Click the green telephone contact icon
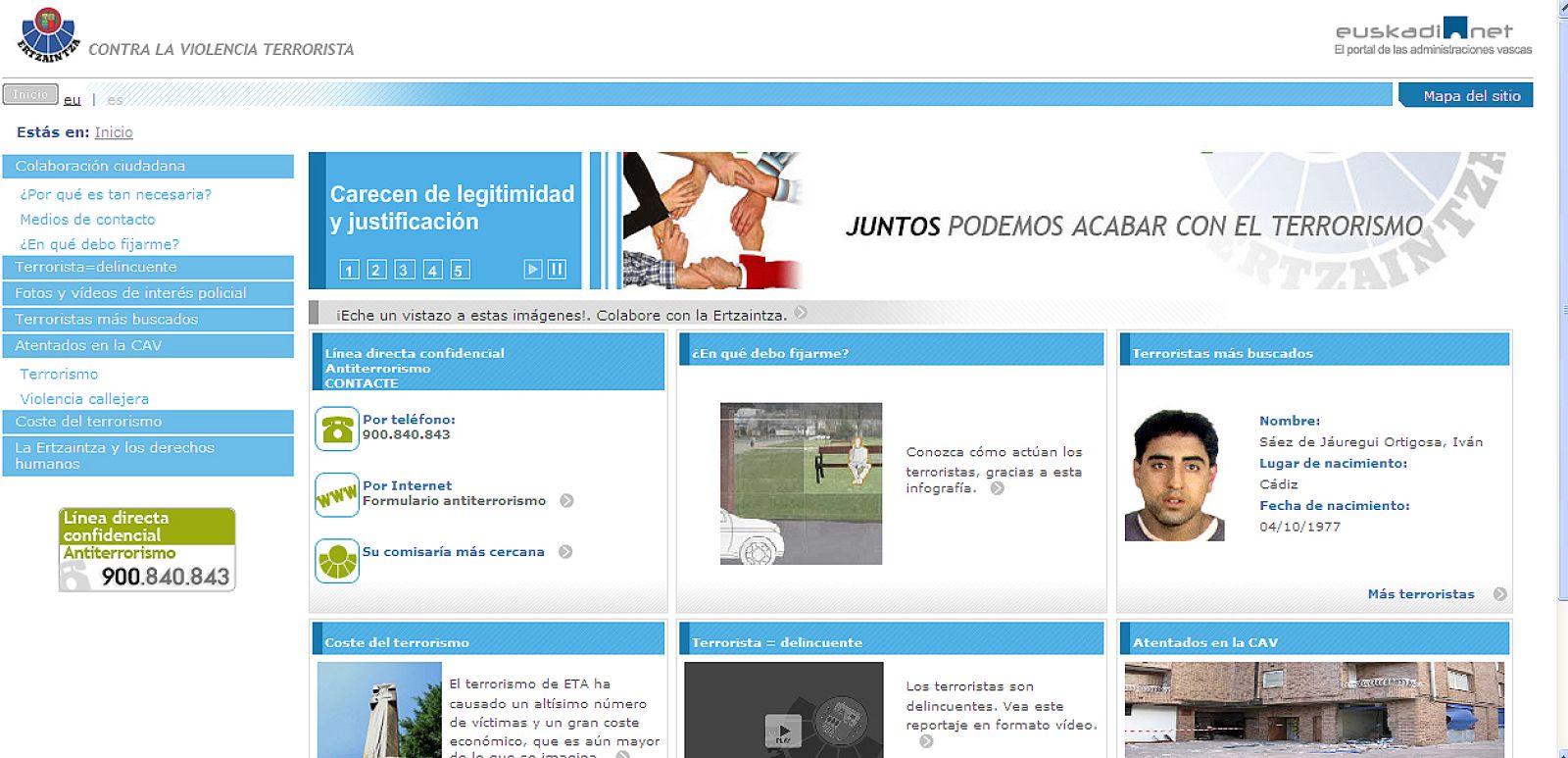1568x758 pixels. pyautogui.click(x=337, y=430)
